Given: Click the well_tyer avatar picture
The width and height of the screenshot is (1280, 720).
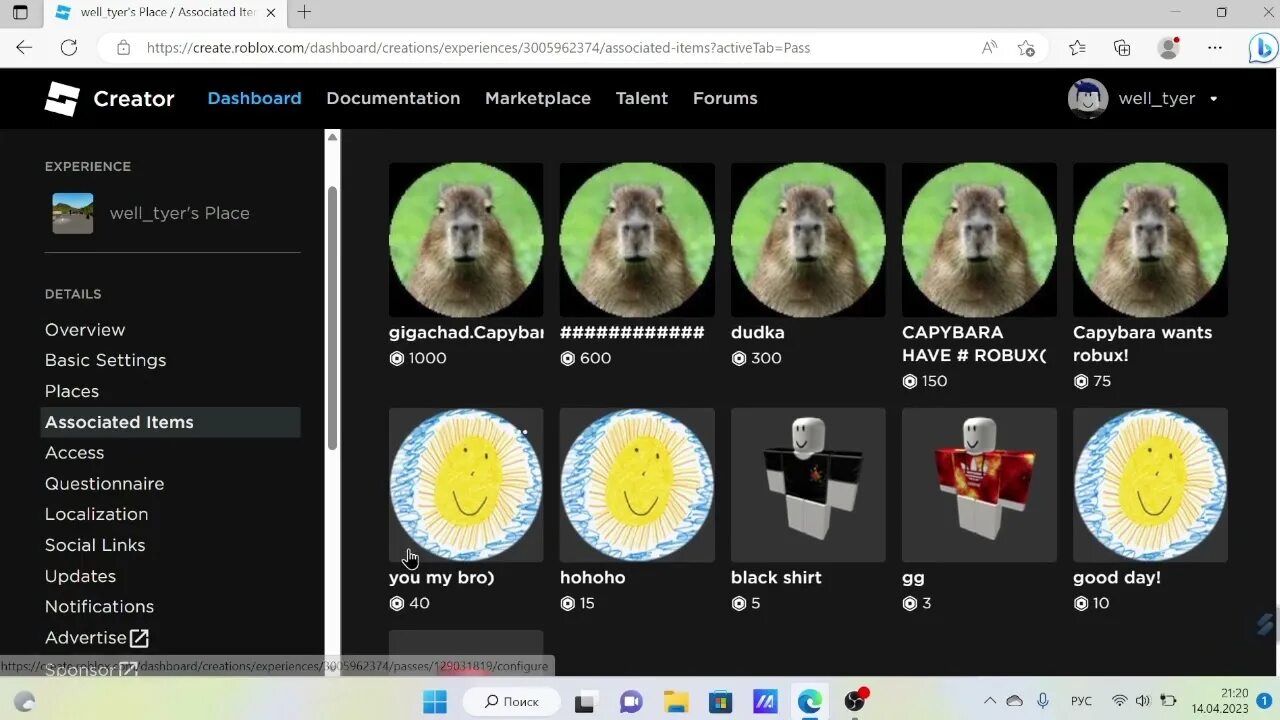Looking at the screenshot, I should [1088, 98].
